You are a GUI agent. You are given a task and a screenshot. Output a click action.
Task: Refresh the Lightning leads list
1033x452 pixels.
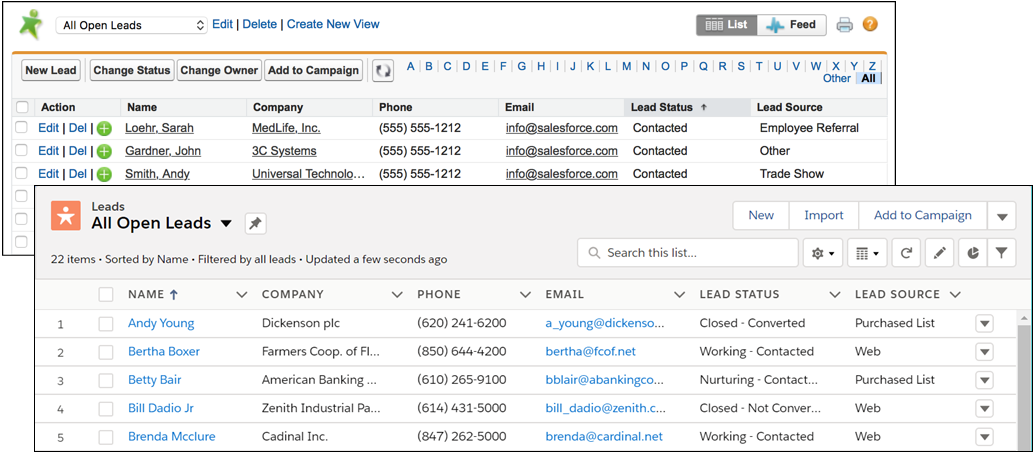(905, 254)
